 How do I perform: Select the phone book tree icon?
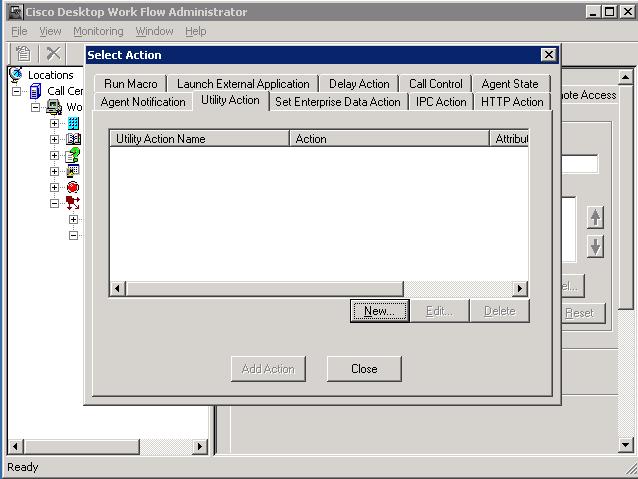coord(74,139)
